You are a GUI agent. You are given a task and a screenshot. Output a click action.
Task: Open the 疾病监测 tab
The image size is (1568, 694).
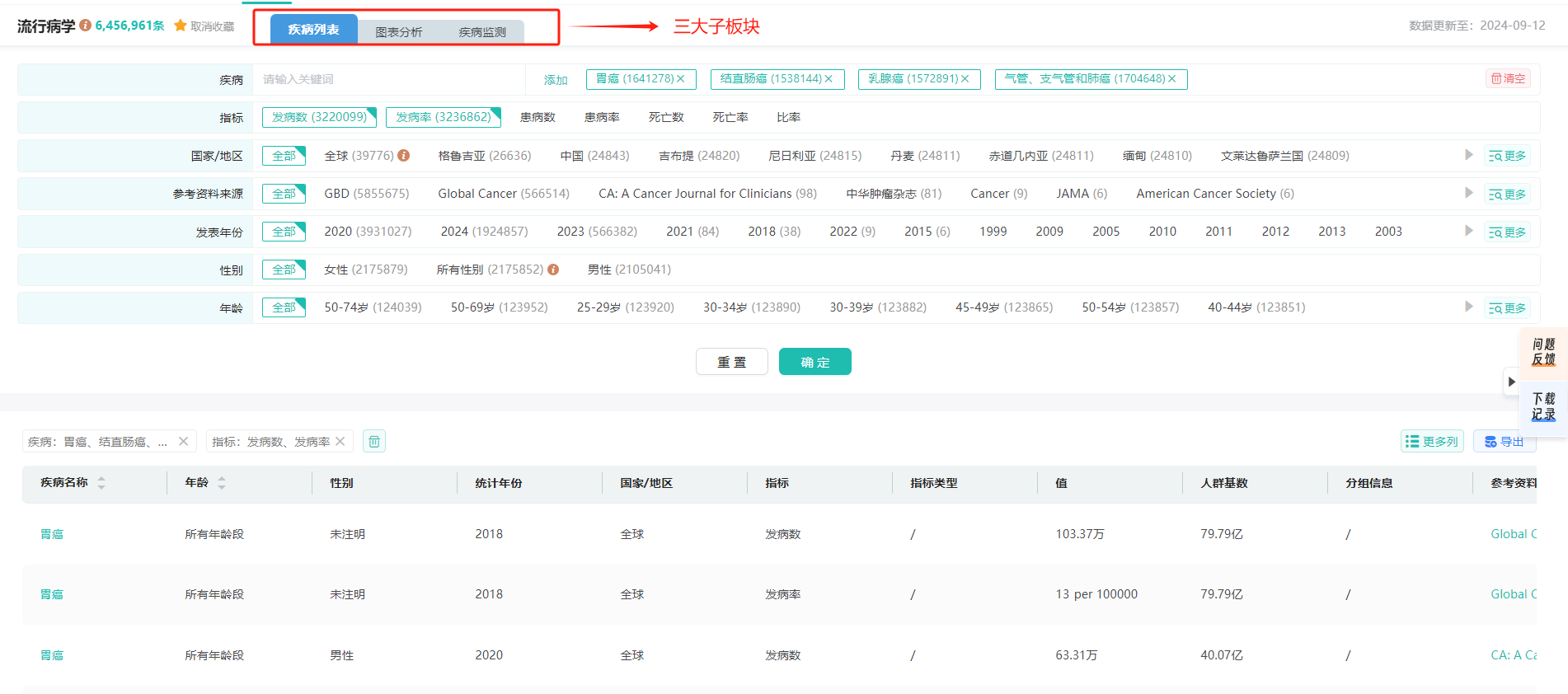coord(482,31)
